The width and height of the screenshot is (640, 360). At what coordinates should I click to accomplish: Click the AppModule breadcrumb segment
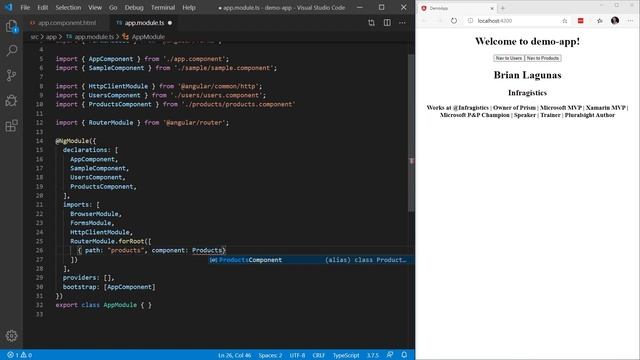tap(144, 37)
